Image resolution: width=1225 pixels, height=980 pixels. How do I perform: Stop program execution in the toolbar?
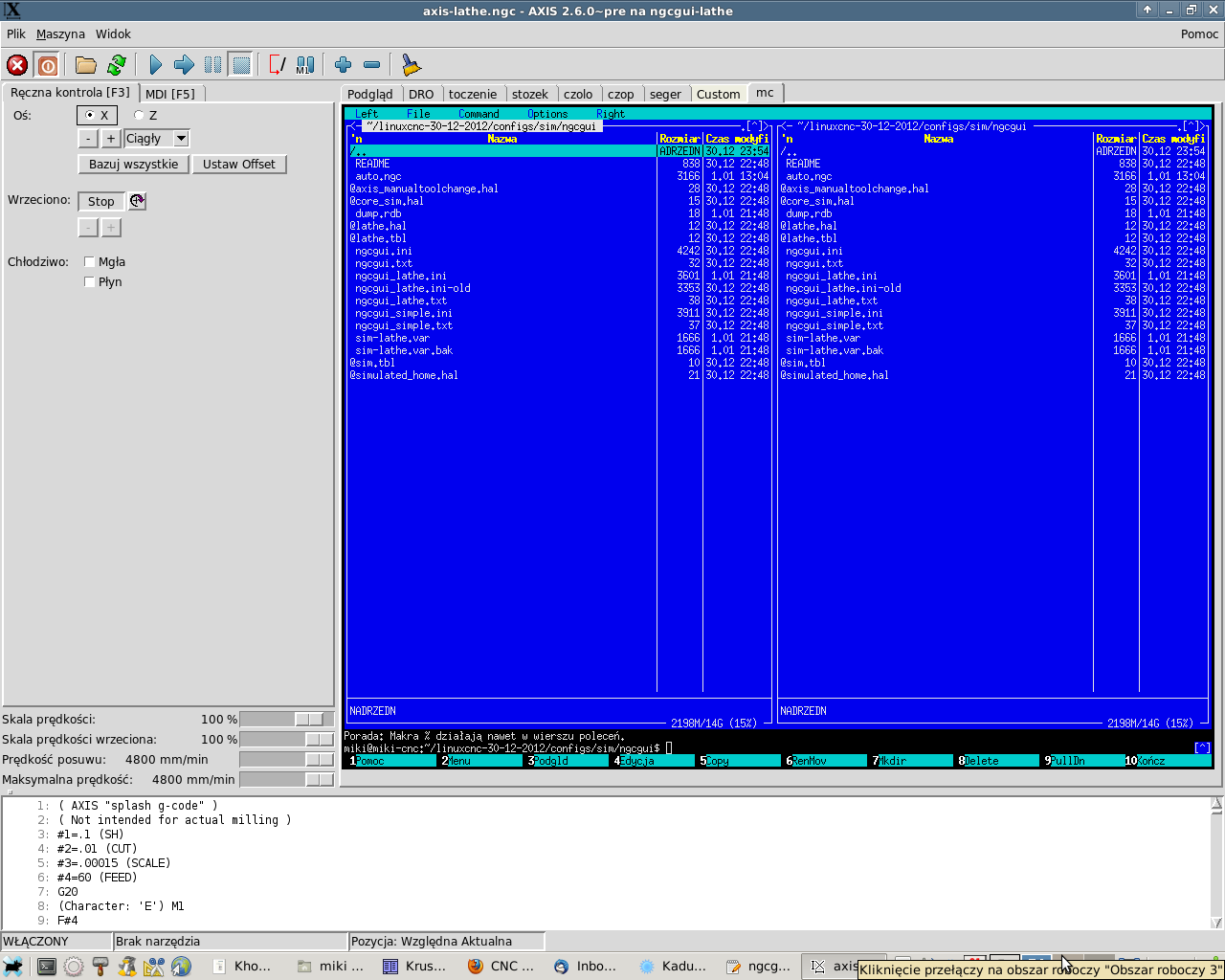click(241, 65)
